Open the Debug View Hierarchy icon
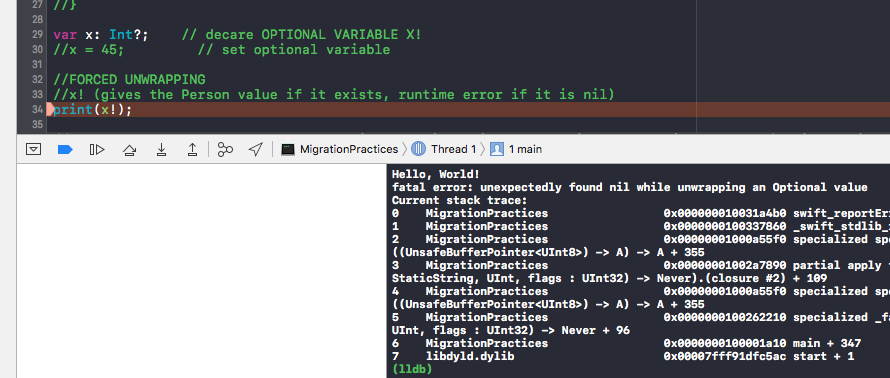Viewport: 890px width, 378px height. click(x=225, y=149)
